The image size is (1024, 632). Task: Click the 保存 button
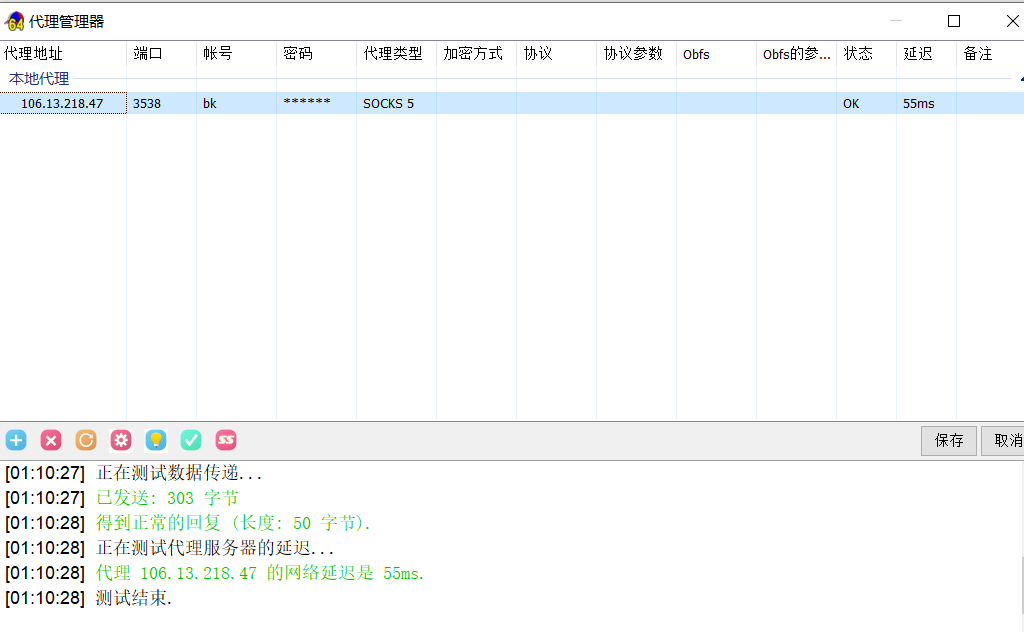click(x=949, y=441)
